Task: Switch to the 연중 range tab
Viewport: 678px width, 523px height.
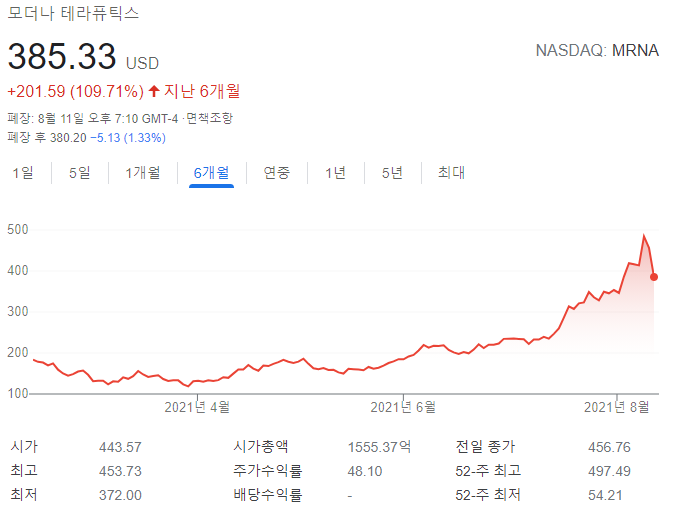Action: pos(277,173)
